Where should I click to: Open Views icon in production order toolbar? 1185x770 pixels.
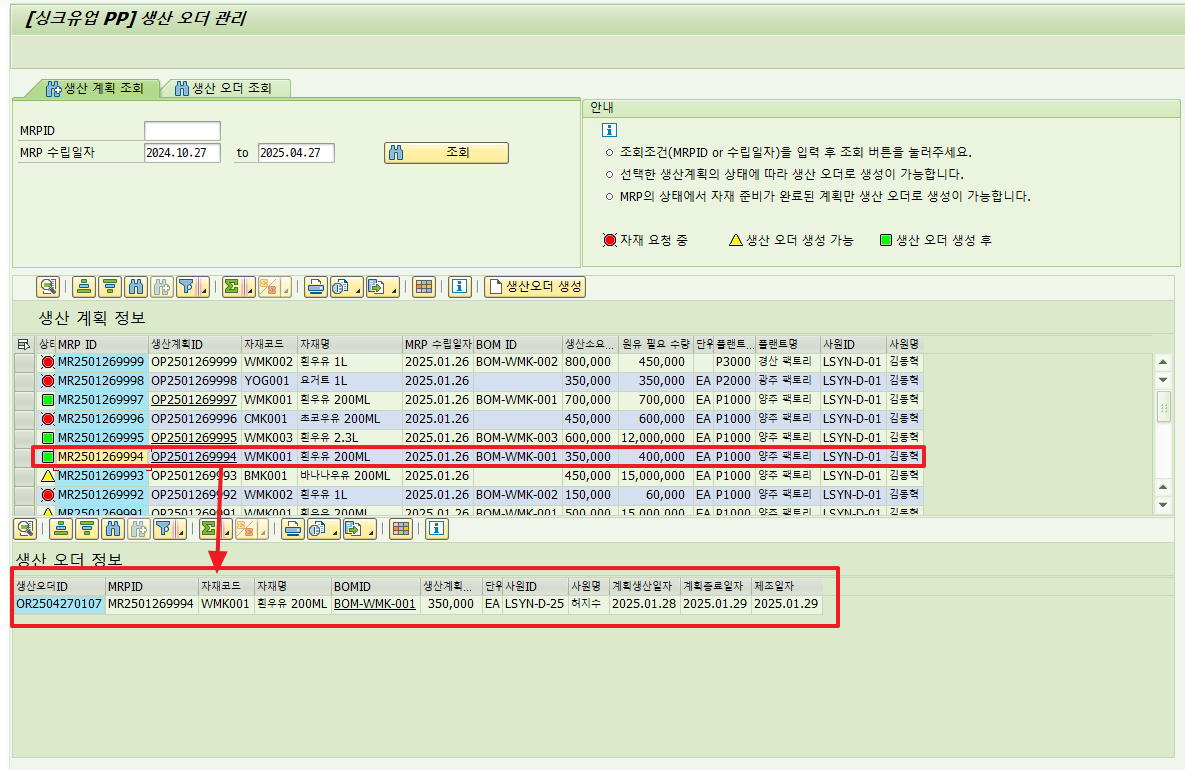[318, 529]
